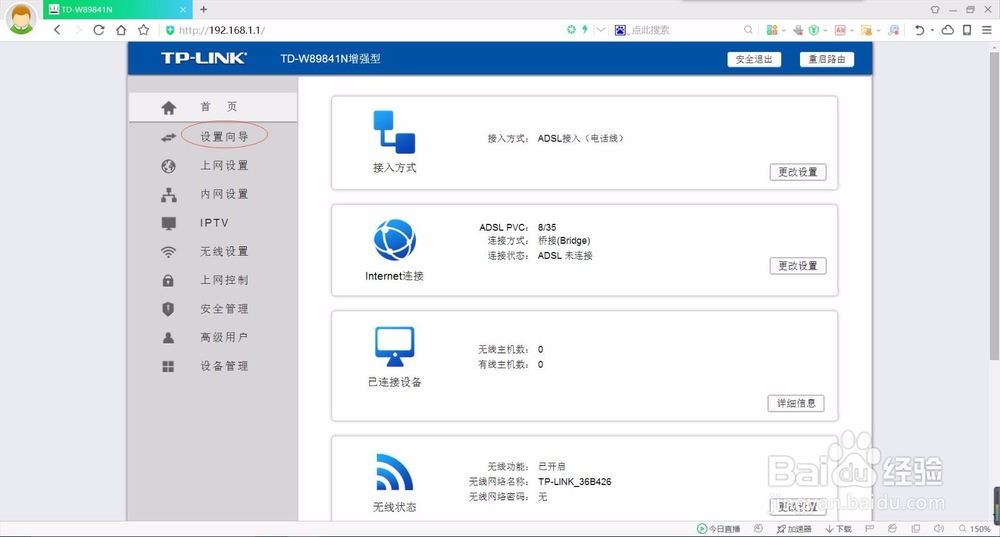Bookmark the page with the star icon

143,30
